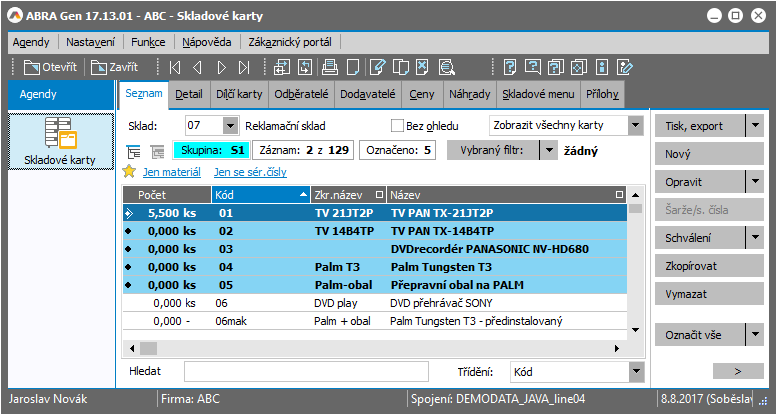Viewport: 777px width, 415px height.
Task: Click the printer icon in toolbar
Action: click(329, 68)
